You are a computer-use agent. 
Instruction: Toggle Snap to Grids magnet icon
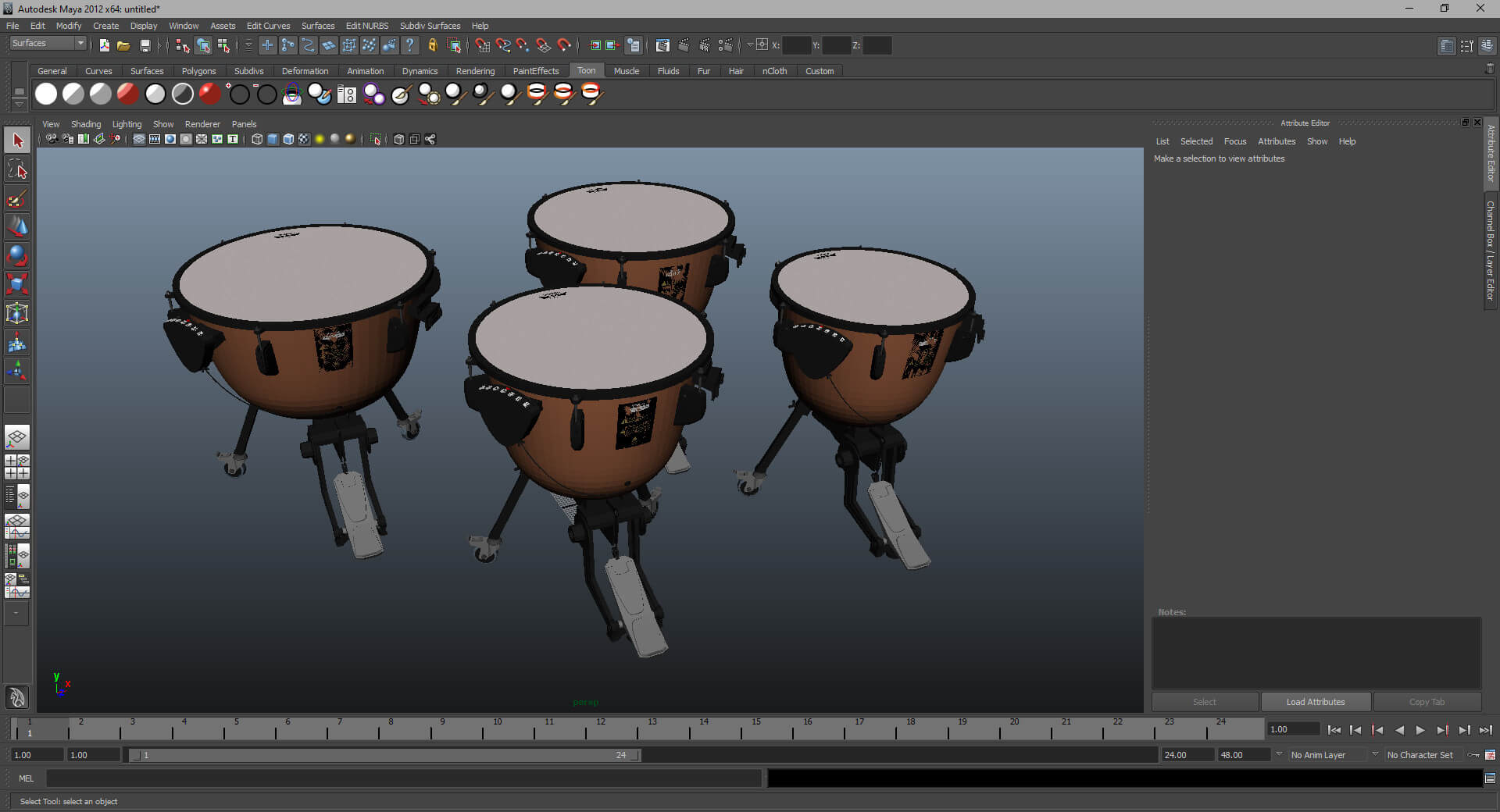482,46
